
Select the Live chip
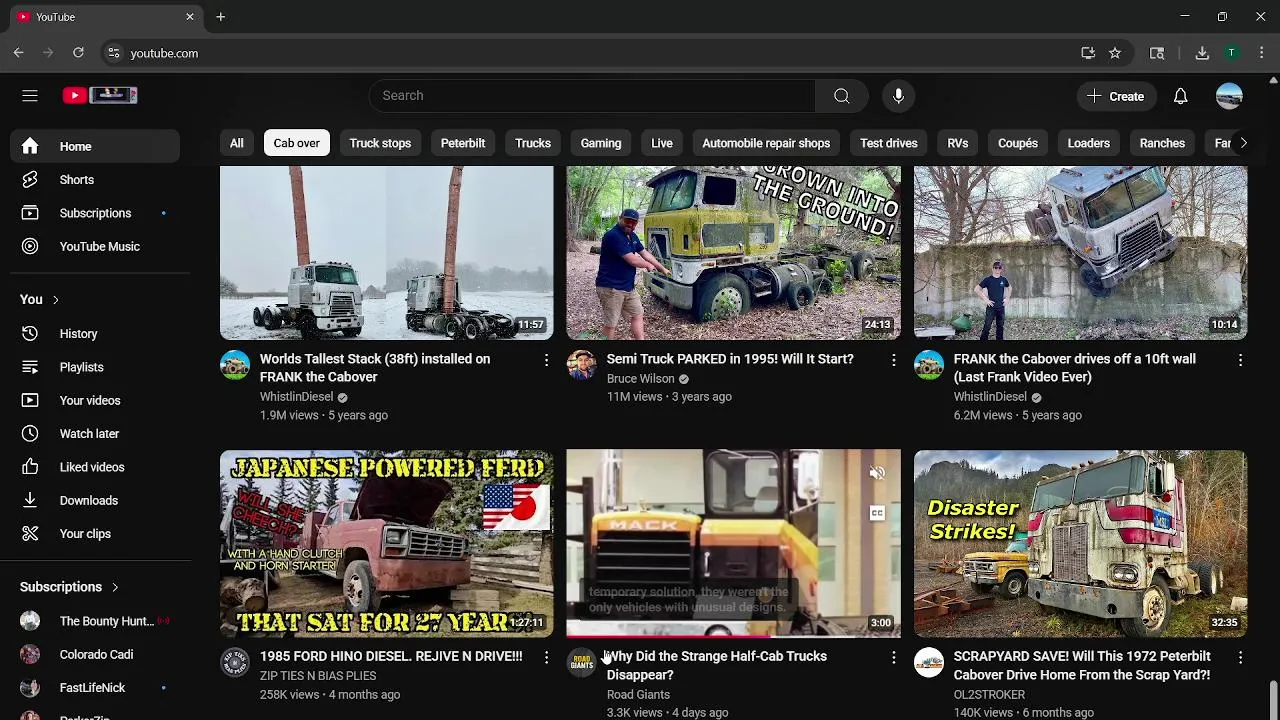(662, 143)
